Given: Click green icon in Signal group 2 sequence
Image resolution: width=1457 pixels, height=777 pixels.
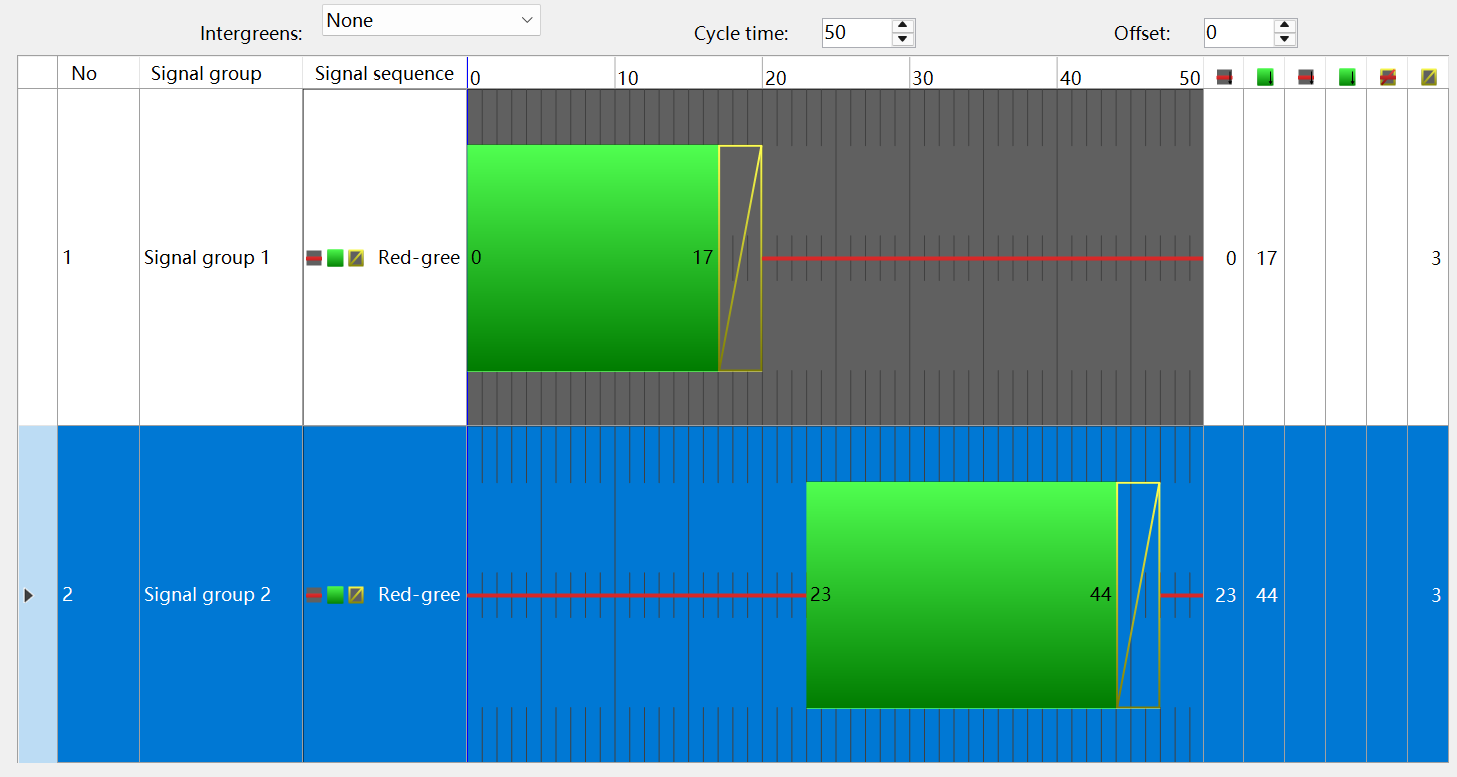Looking at the screenshot, I should click(335, 595).
